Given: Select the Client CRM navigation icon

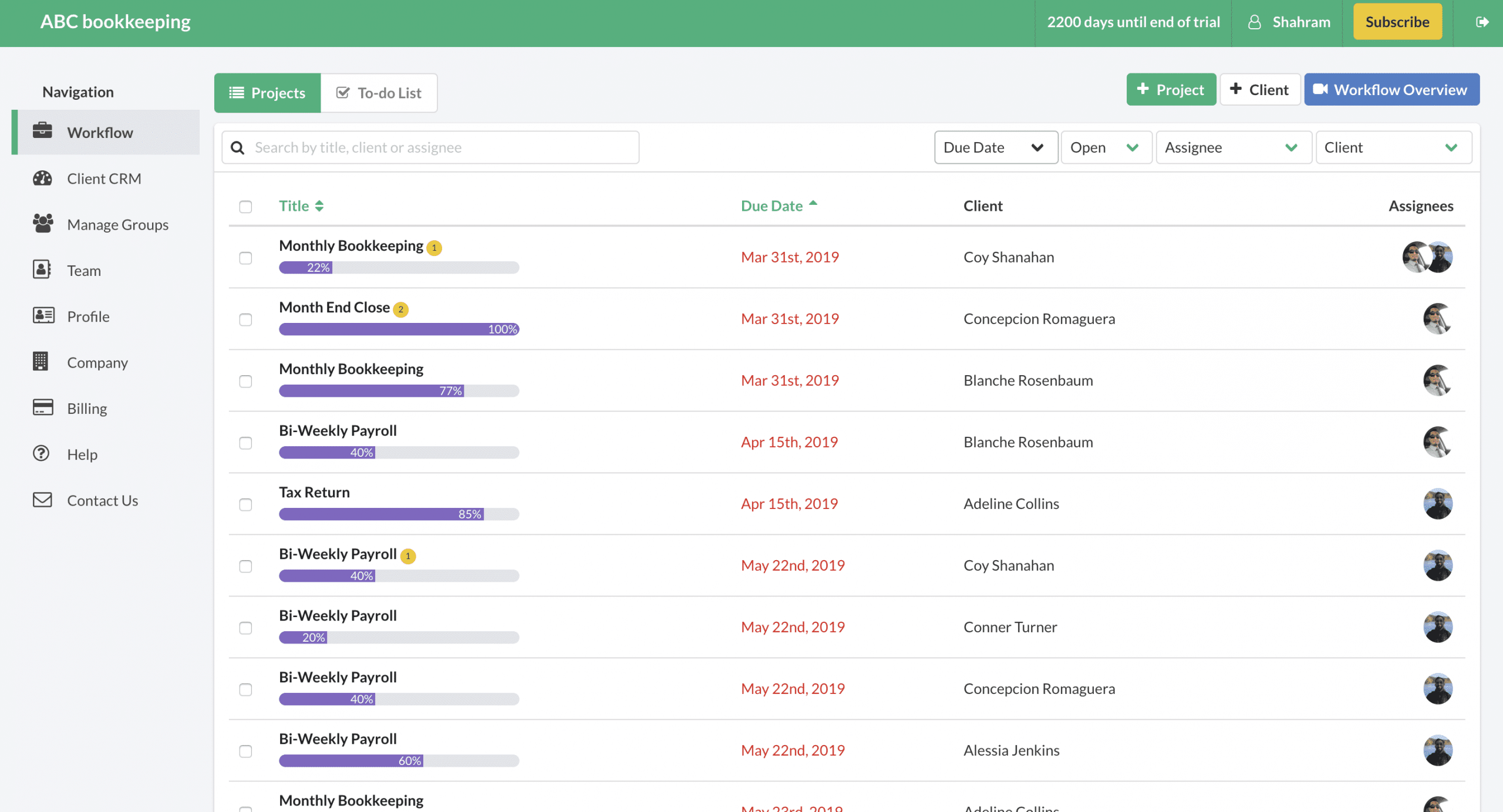Looking at the screenshot, I should click(43, 178).
